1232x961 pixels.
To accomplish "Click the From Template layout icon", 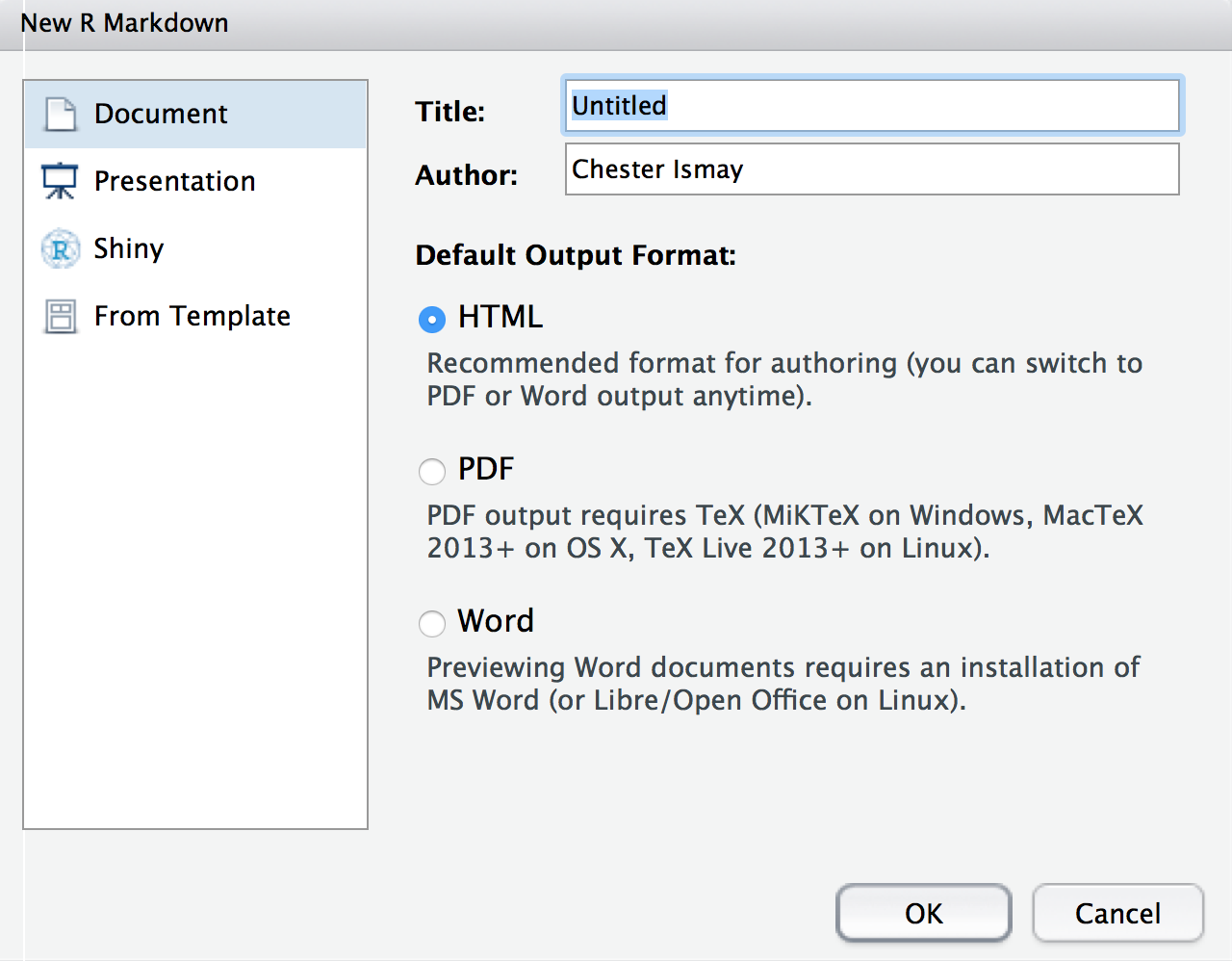I will tap(61, 316).
